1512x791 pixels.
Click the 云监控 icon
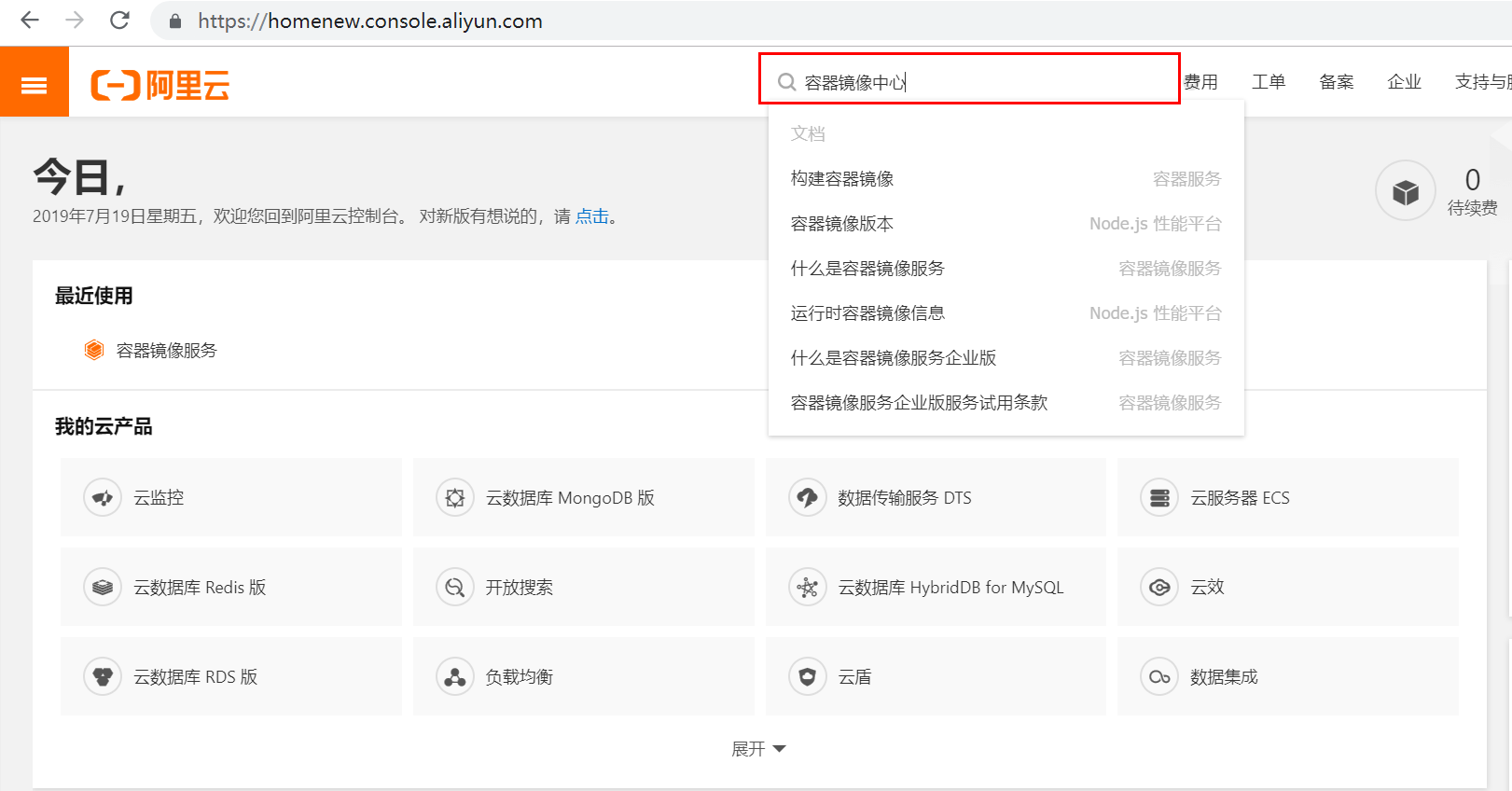(x=103, y=497)
